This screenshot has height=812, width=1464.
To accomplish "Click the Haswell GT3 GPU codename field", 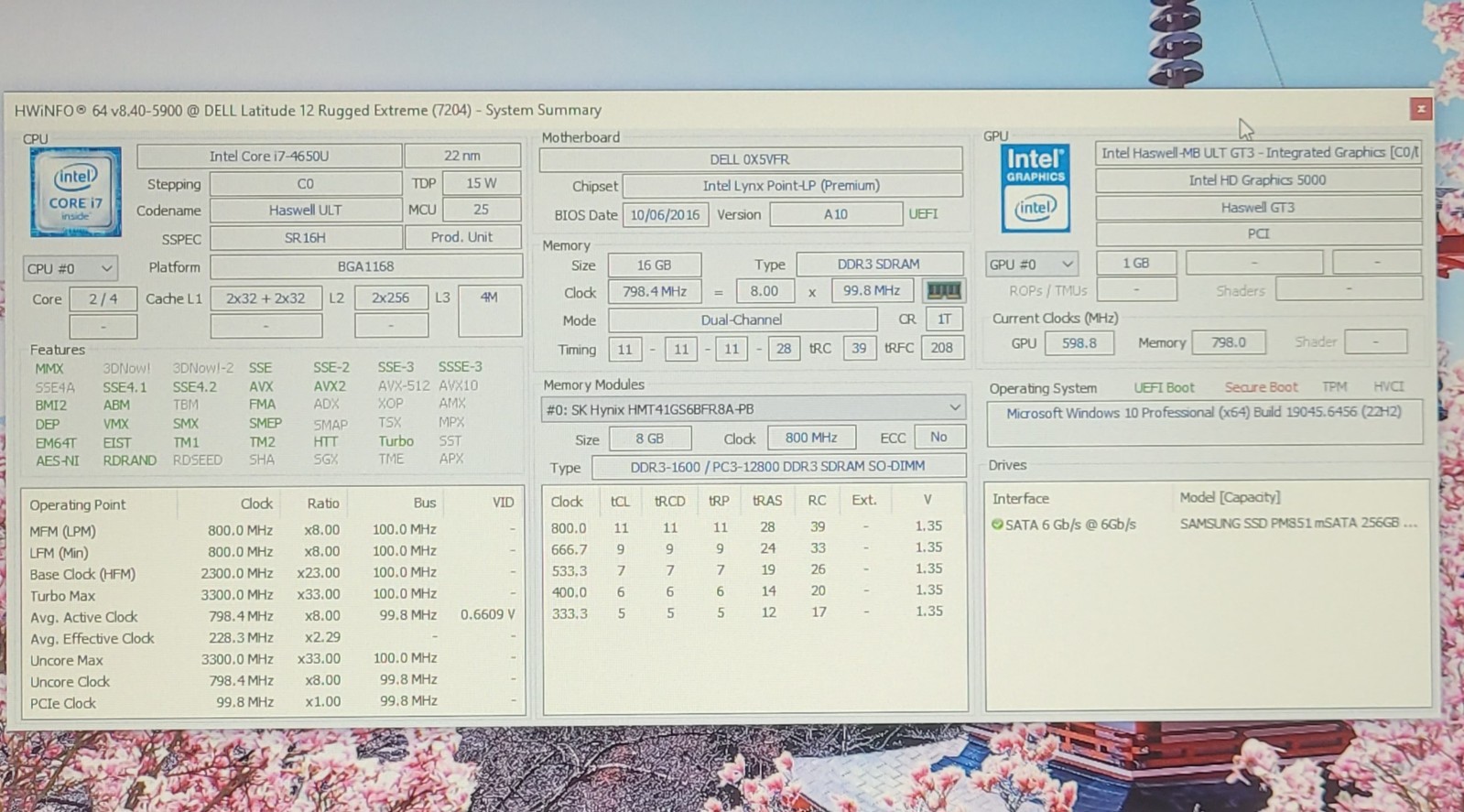I will coord(1259,207).
